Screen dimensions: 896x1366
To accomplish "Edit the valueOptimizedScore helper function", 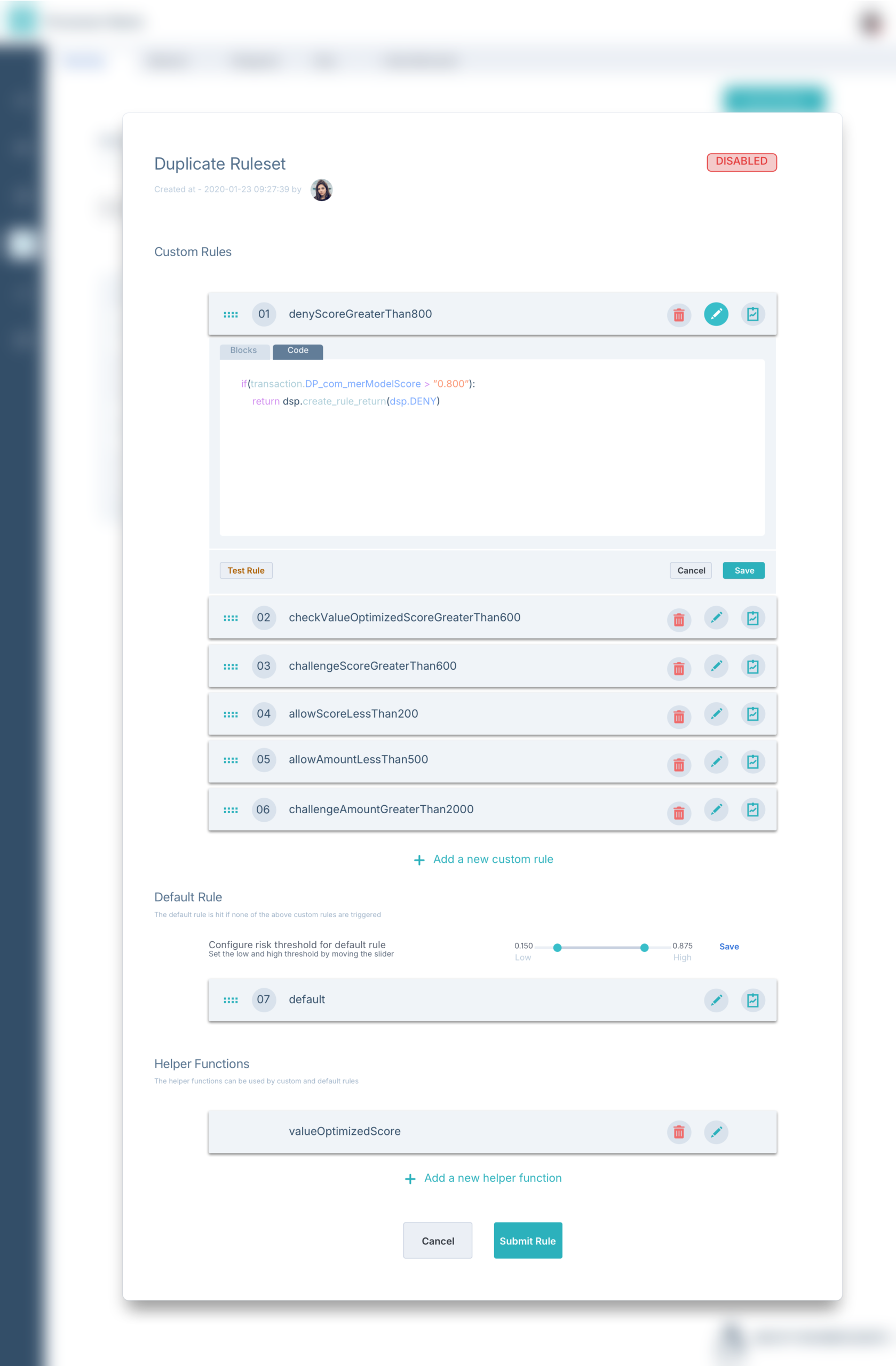I will pyautogui.click(x=716, y=1131).
